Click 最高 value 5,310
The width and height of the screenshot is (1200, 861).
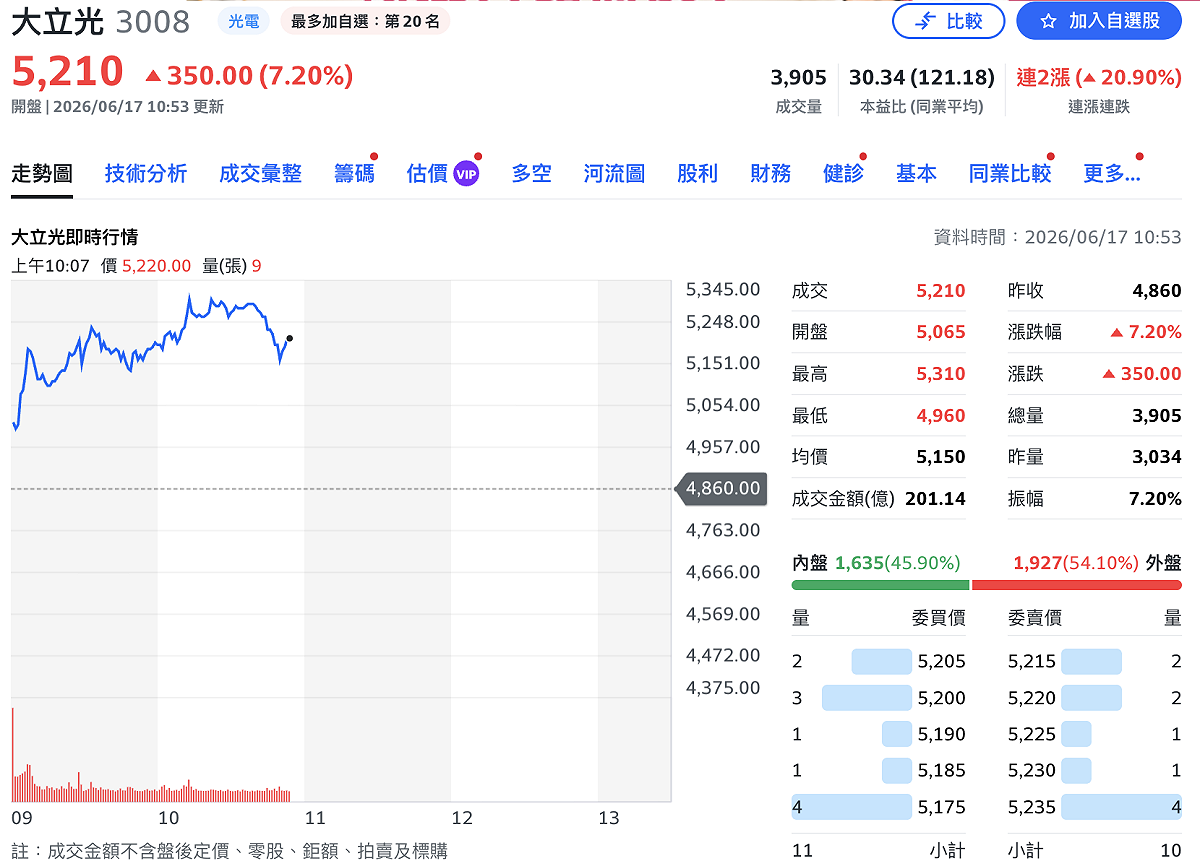941,374
